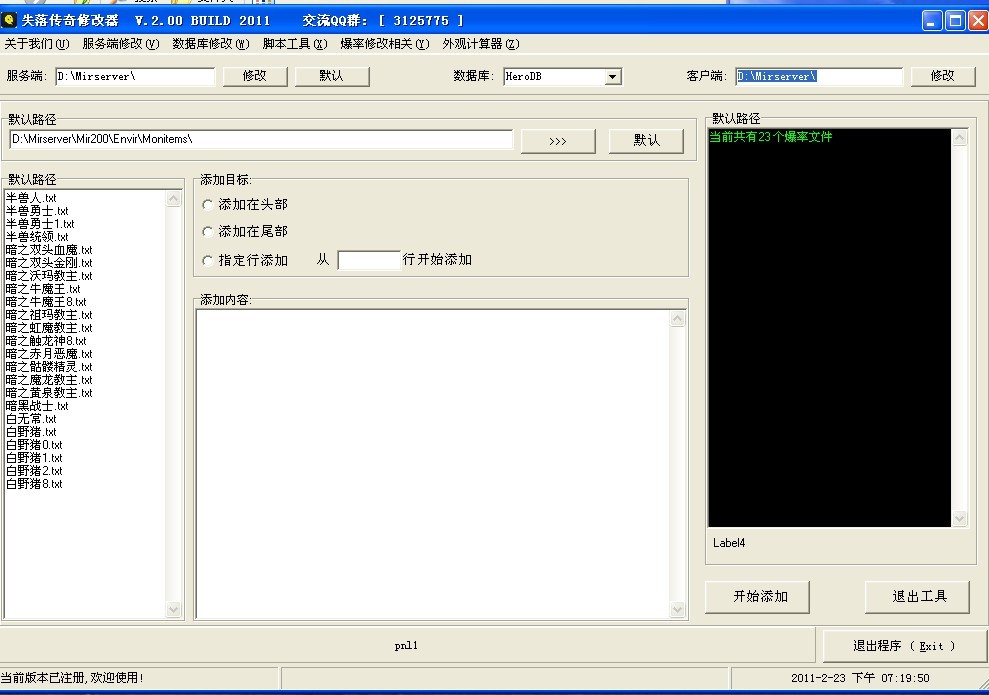The width and height of the screenshot is (989, 695).
Task: Open 数据库修改 menu
Action: pos(210,44)
